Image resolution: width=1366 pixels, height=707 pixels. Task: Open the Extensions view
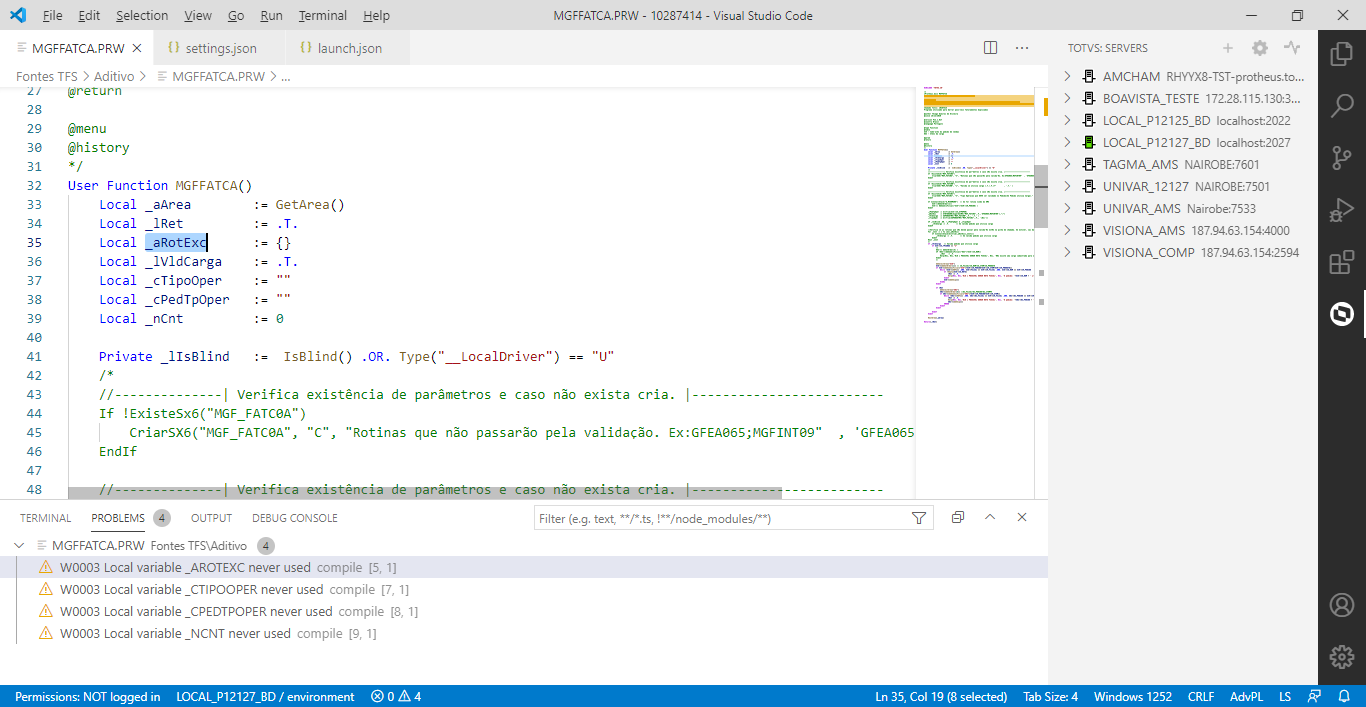(1341, 263)
